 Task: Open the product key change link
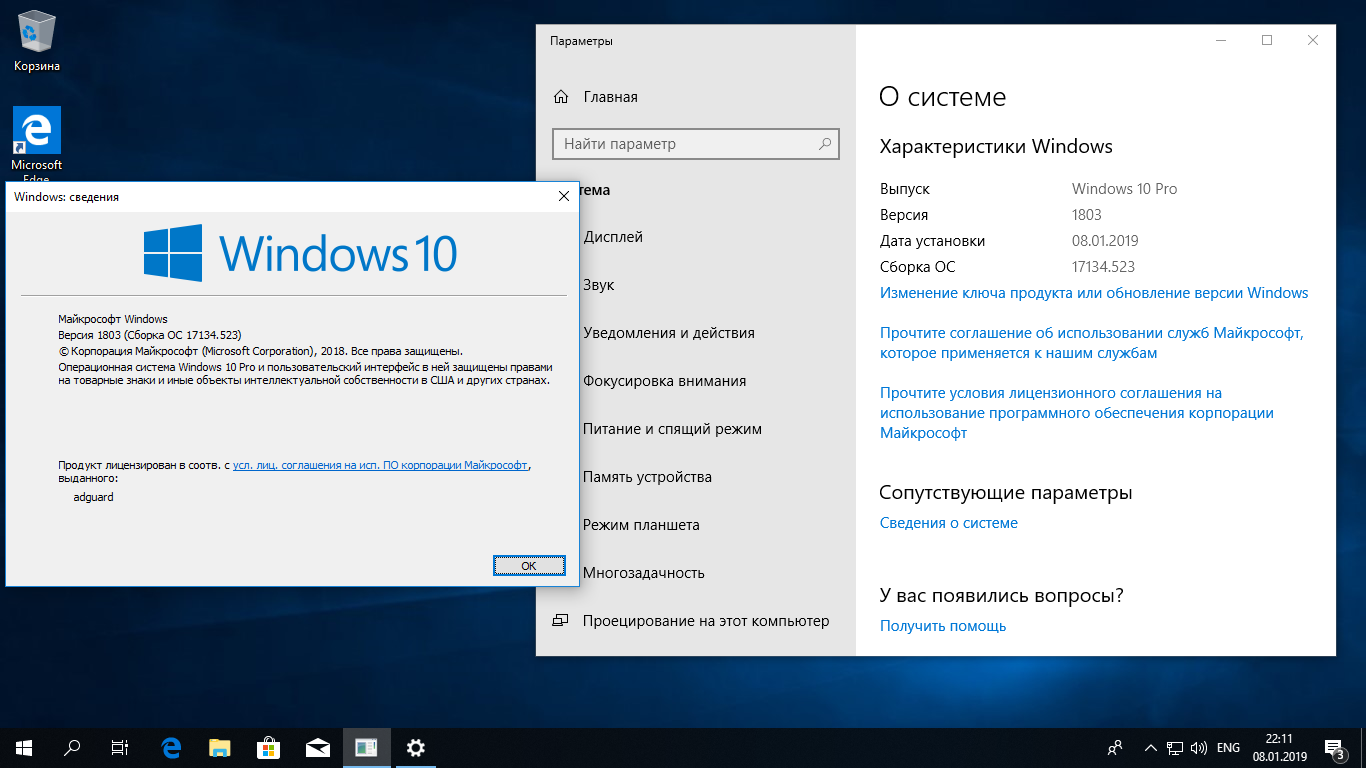pyautogui.click(x=1094, y=293)
